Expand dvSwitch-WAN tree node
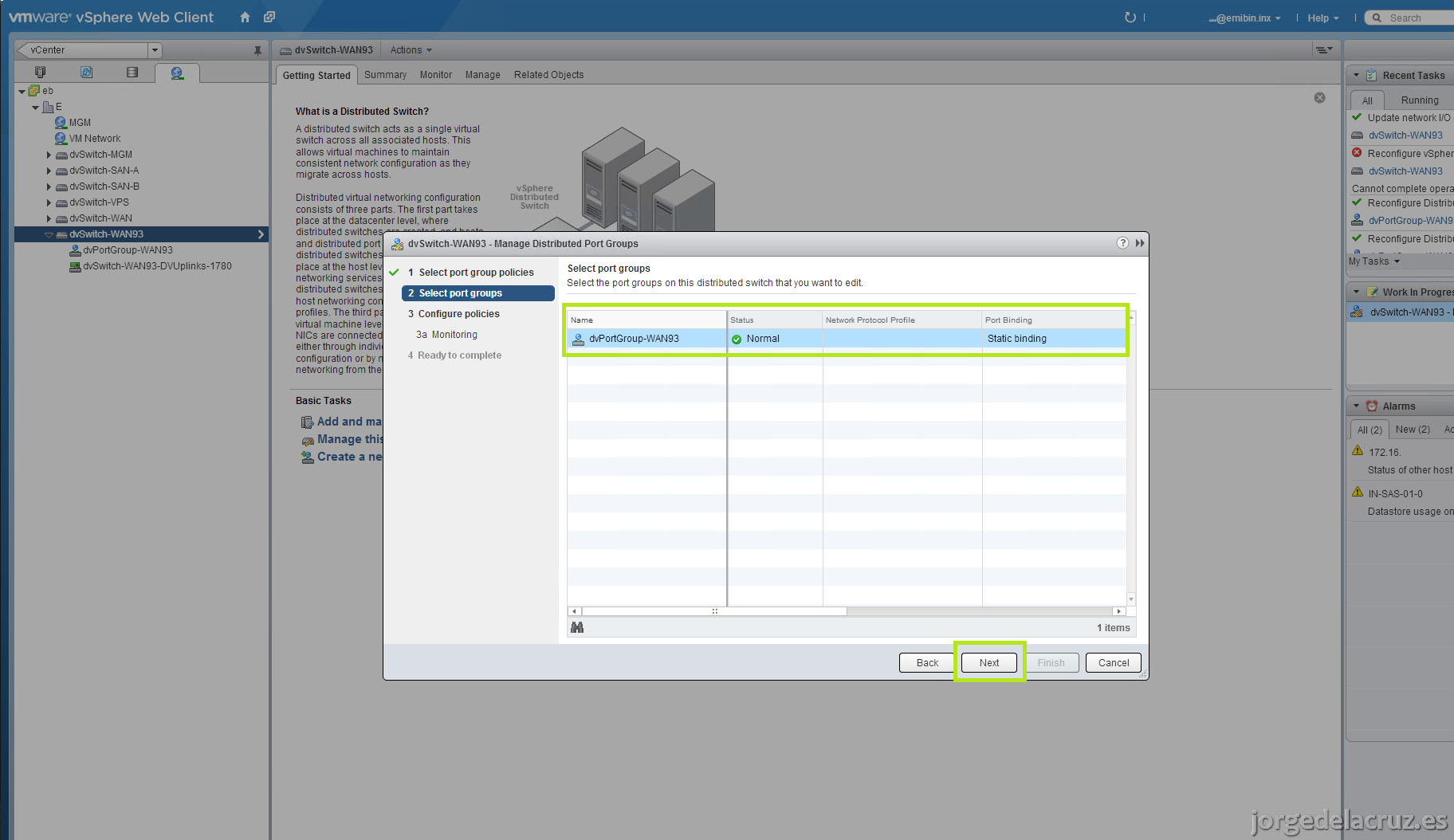The height and width of the screenshot is (840, 1454). [x=49, y=218]
